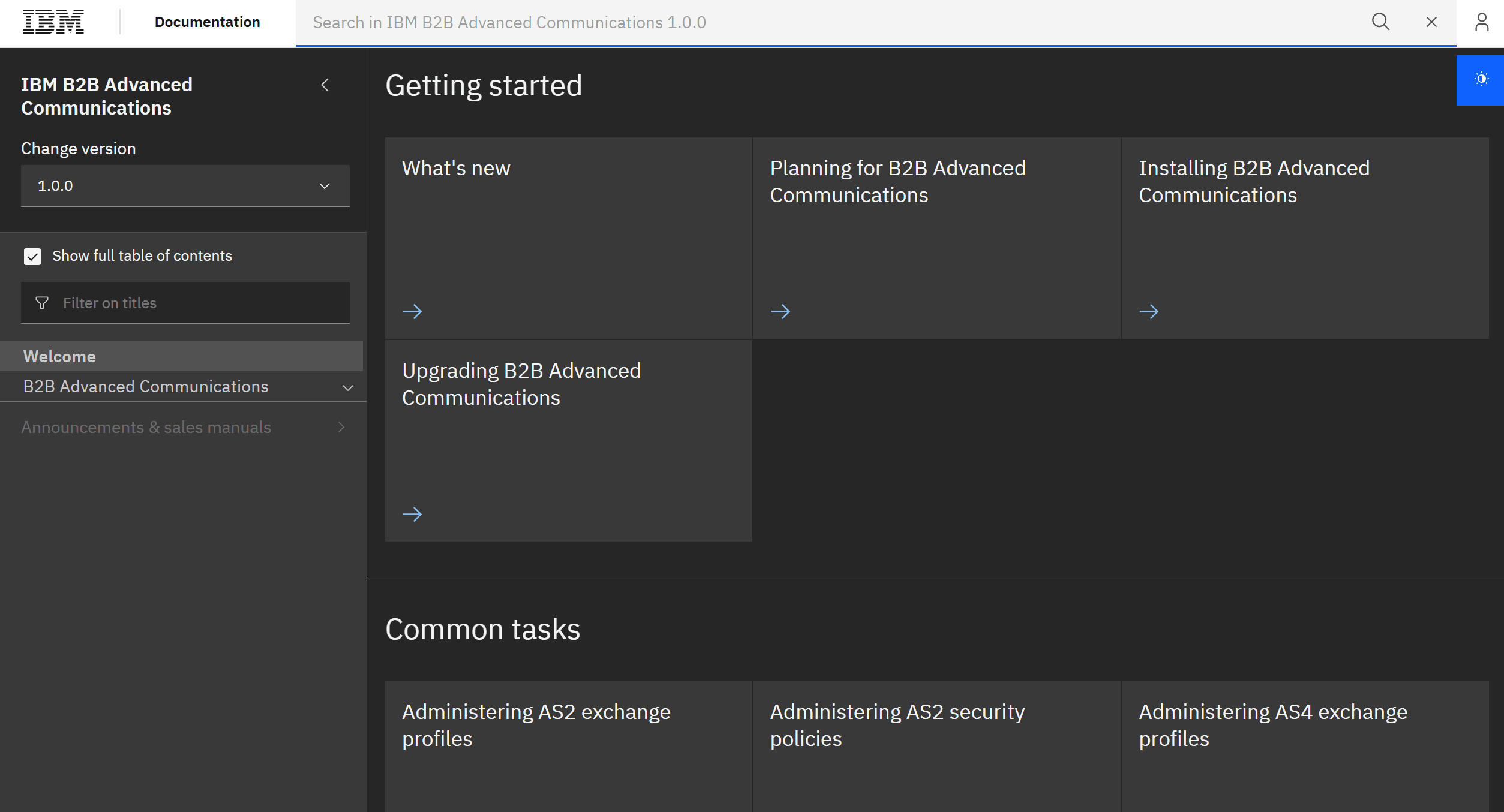1504x812 pixels.
Task: Click the IBM B2B Advanced Communications sidebar title
Action: pyautogui.click(x=107, y=96)
